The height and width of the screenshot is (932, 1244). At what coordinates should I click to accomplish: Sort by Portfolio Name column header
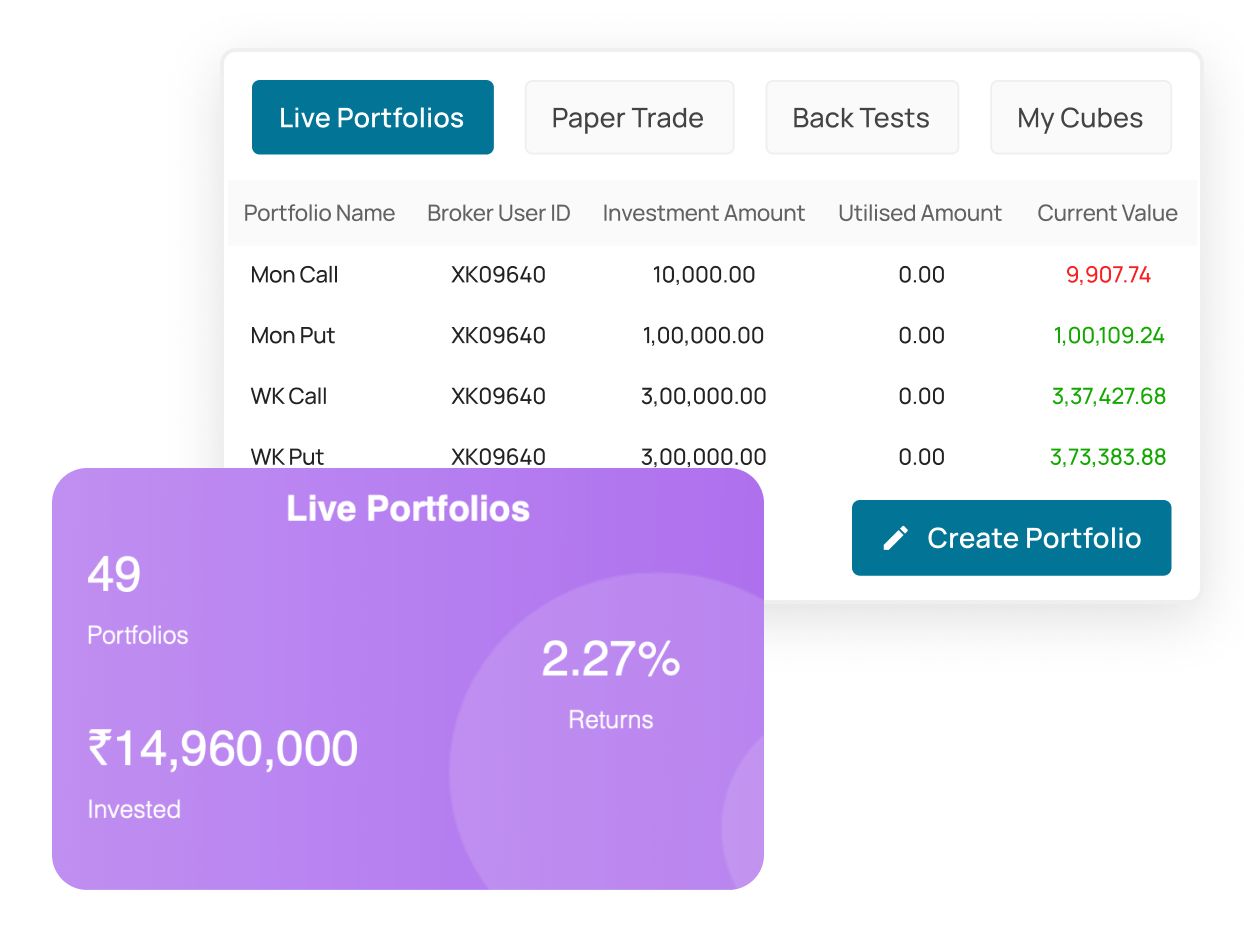pos(319,213)
